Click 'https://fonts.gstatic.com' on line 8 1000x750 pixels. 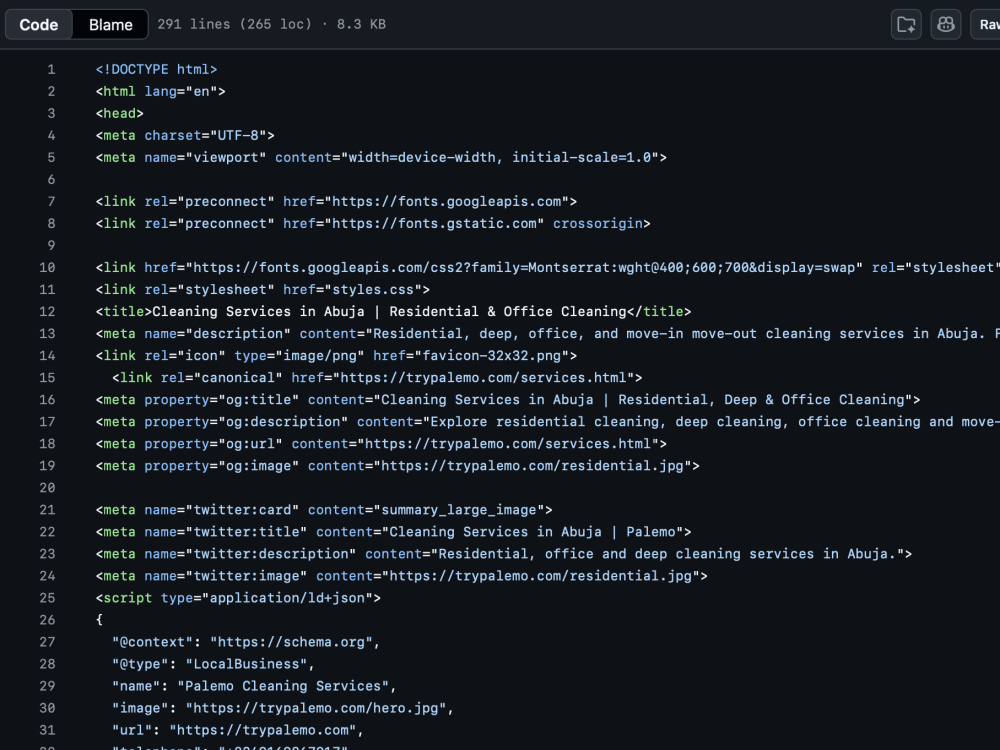tap(435, 223)
